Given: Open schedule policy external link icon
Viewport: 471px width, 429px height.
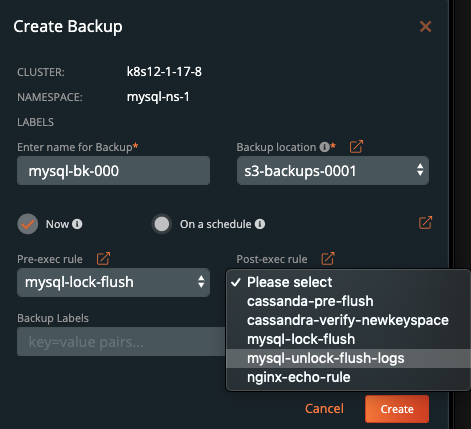Looking at the screenshot, I should point(425,223).
